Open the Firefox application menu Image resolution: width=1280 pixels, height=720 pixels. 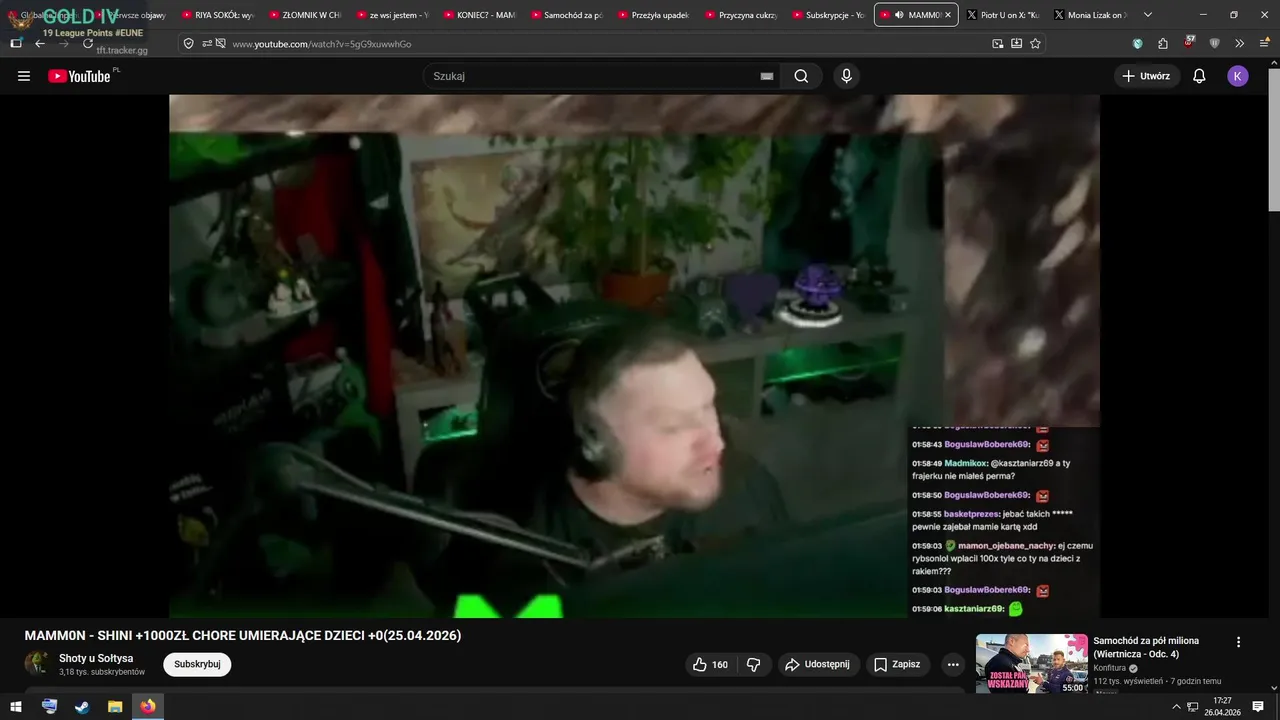coord(1265,44)
